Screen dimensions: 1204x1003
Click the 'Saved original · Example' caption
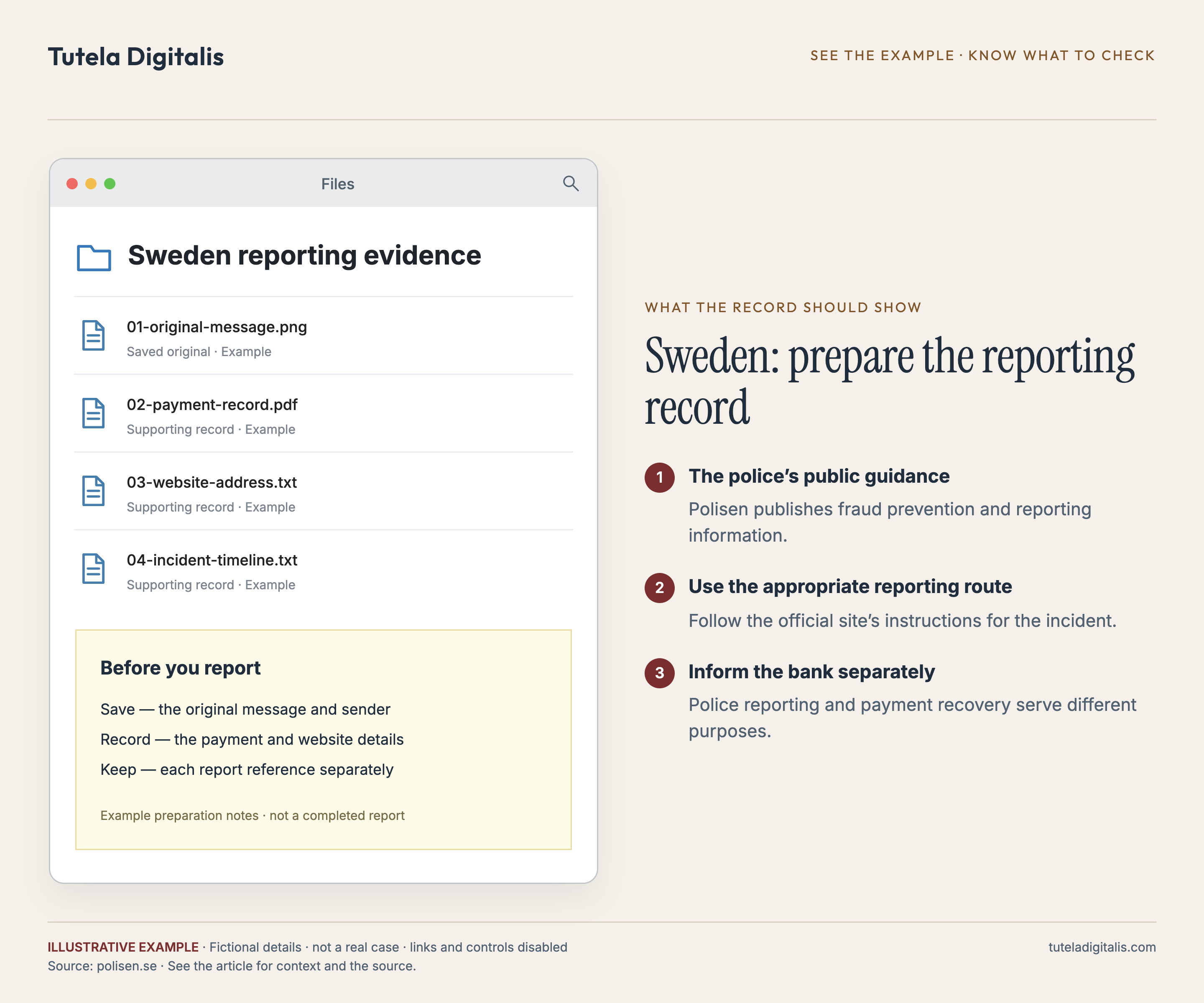[x=199, y=352]
